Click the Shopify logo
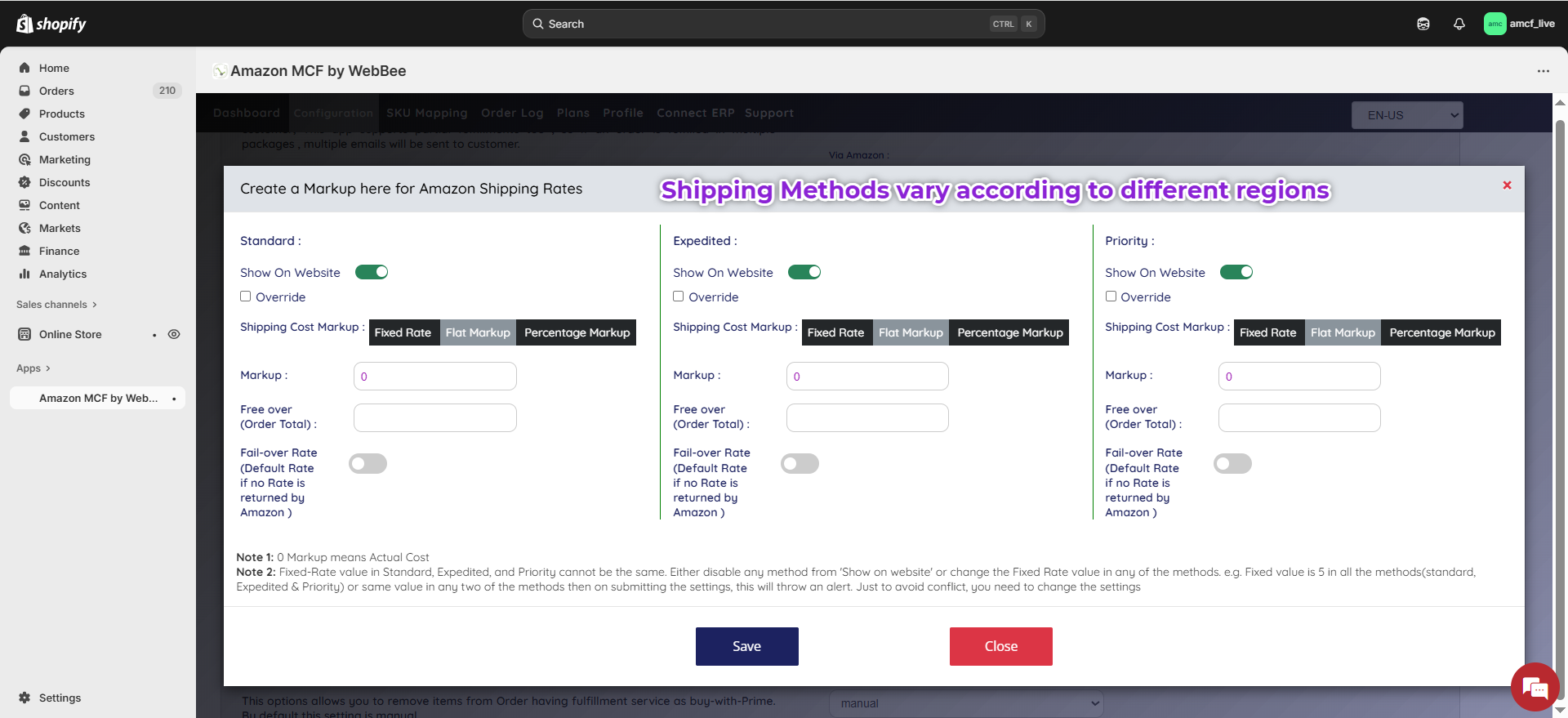This screenshot has height=718, width=1568. click(x=51, y=24)
